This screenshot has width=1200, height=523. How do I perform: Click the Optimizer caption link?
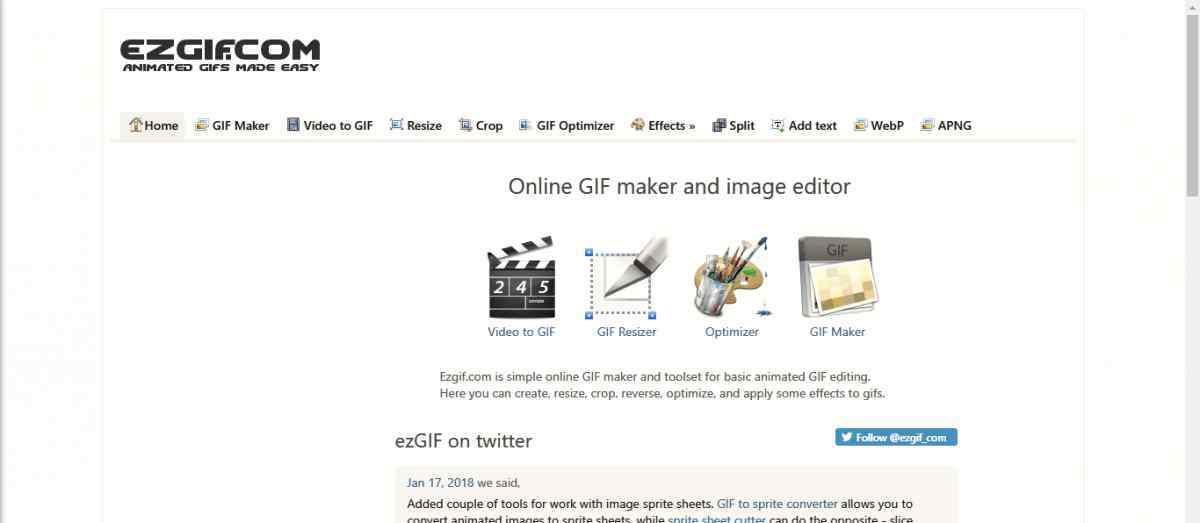pyautogui.click(x=732, y=332)
